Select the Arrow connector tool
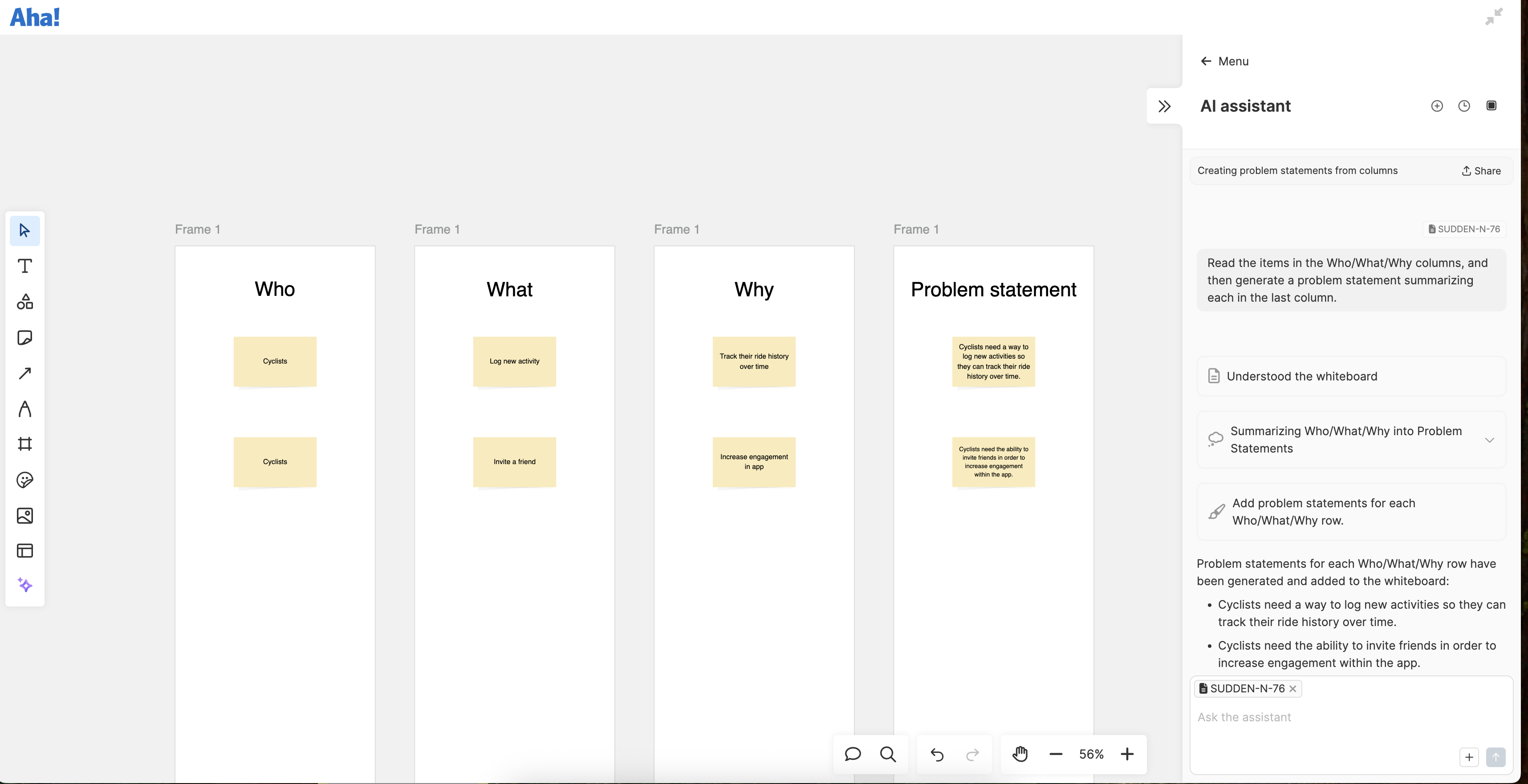 click(x=24, y=373)
